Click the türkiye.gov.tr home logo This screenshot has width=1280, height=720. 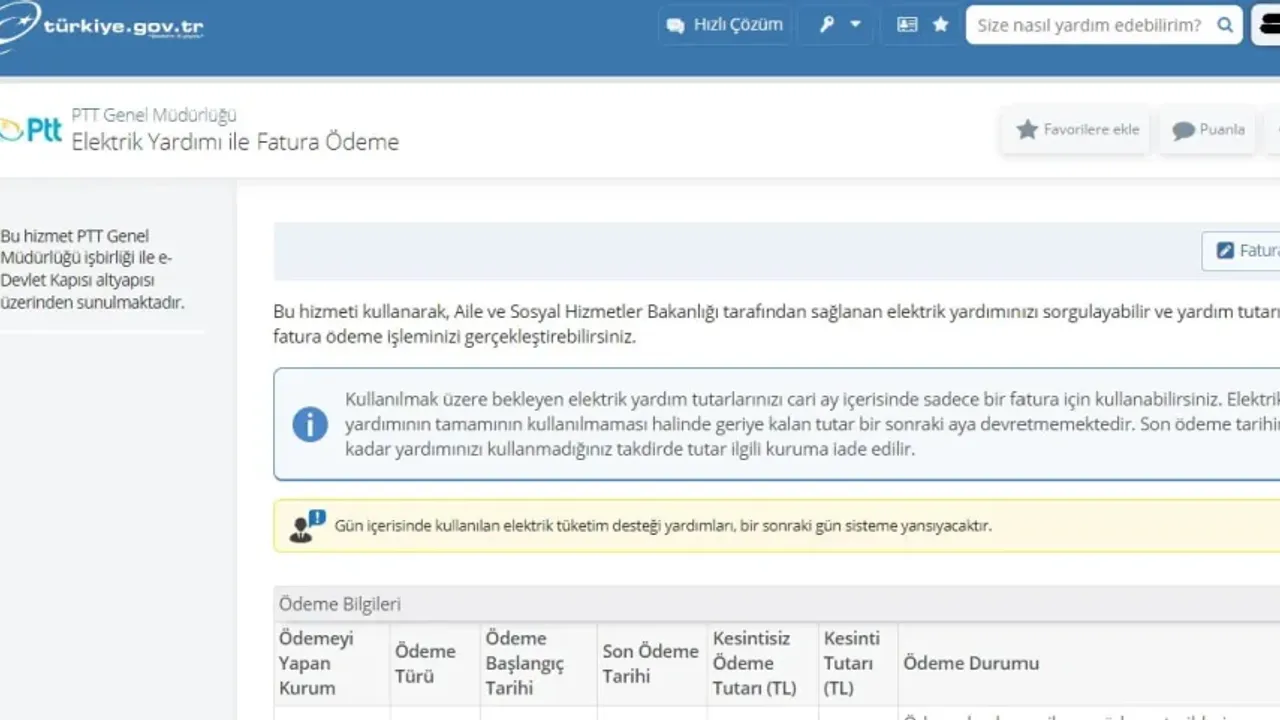tap(105, 26)
